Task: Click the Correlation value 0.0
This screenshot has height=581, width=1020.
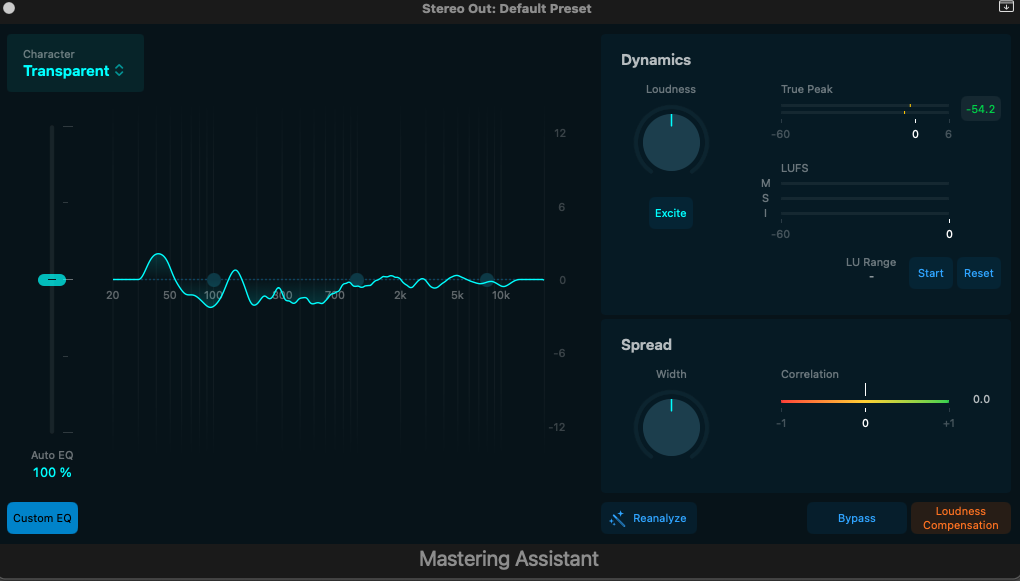Action: 981,399
